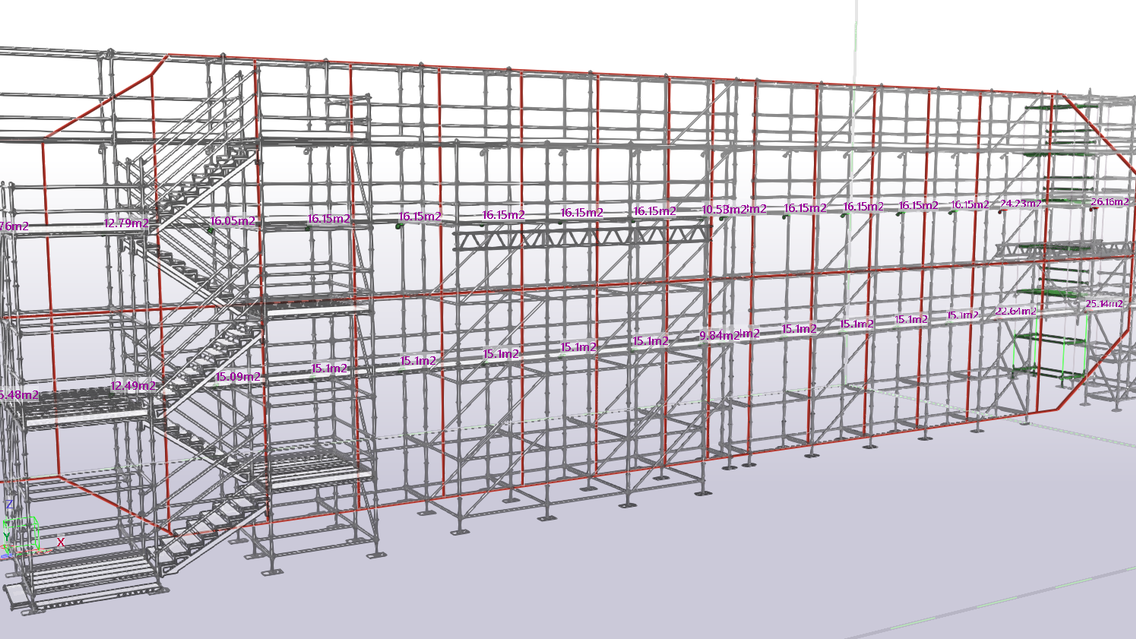This screenshot has width=1136, height=639.
Task: Select the blue origin marker below the axis gizmo
Action: point(6,556)
